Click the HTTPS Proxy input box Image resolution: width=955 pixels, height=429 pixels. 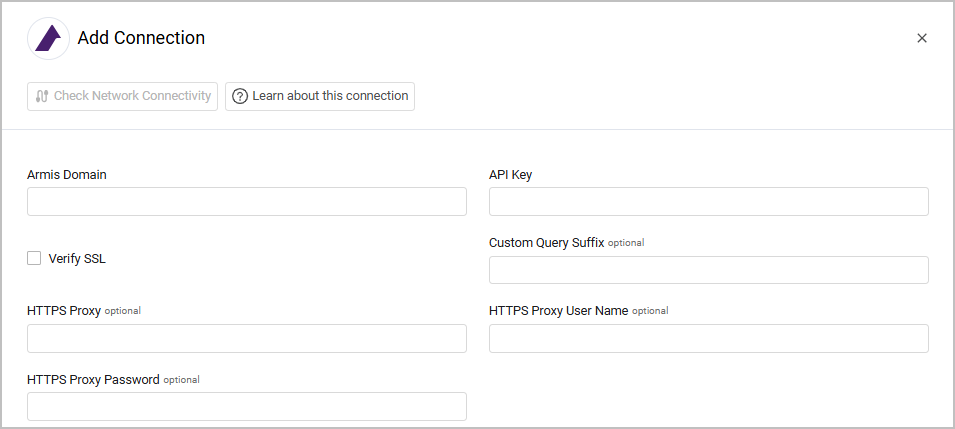pyautogui.click(x=247, y=338)
